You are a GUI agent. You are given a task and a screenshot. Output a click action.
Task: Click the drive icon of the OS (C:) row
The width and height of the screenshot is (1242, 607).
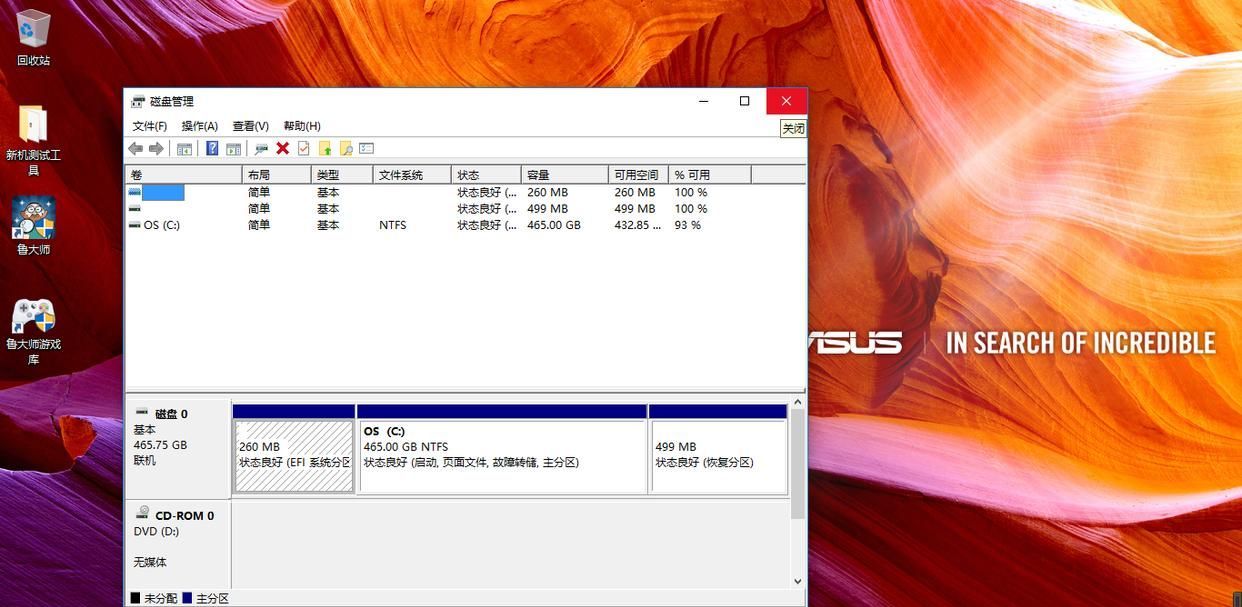tap(134, 225)
